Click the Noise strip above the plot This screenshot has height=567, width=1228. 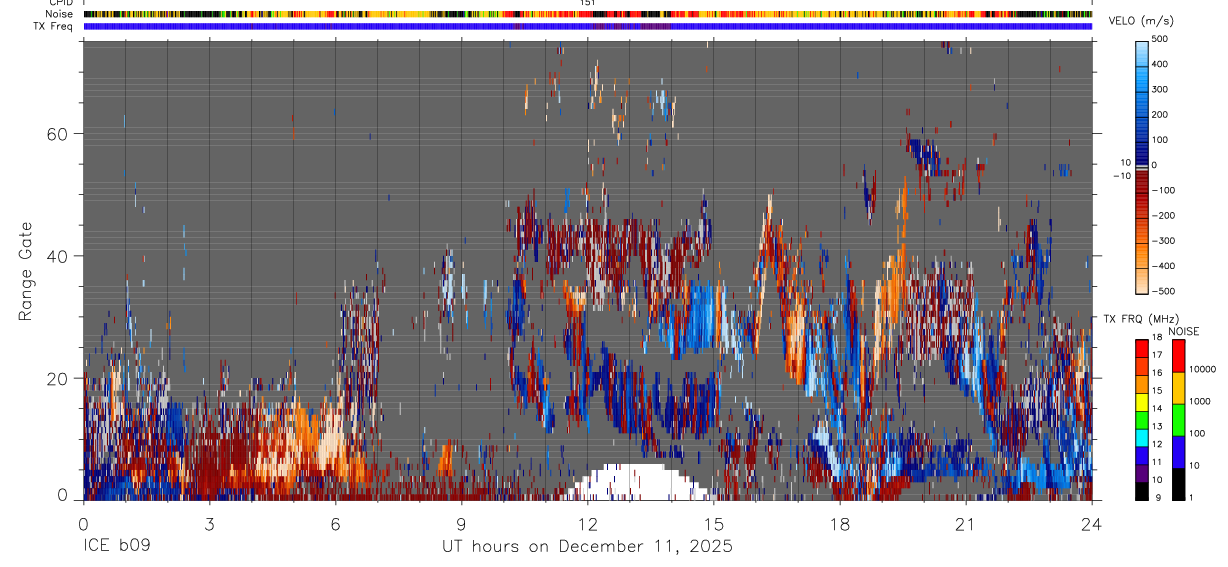(588, 14)
